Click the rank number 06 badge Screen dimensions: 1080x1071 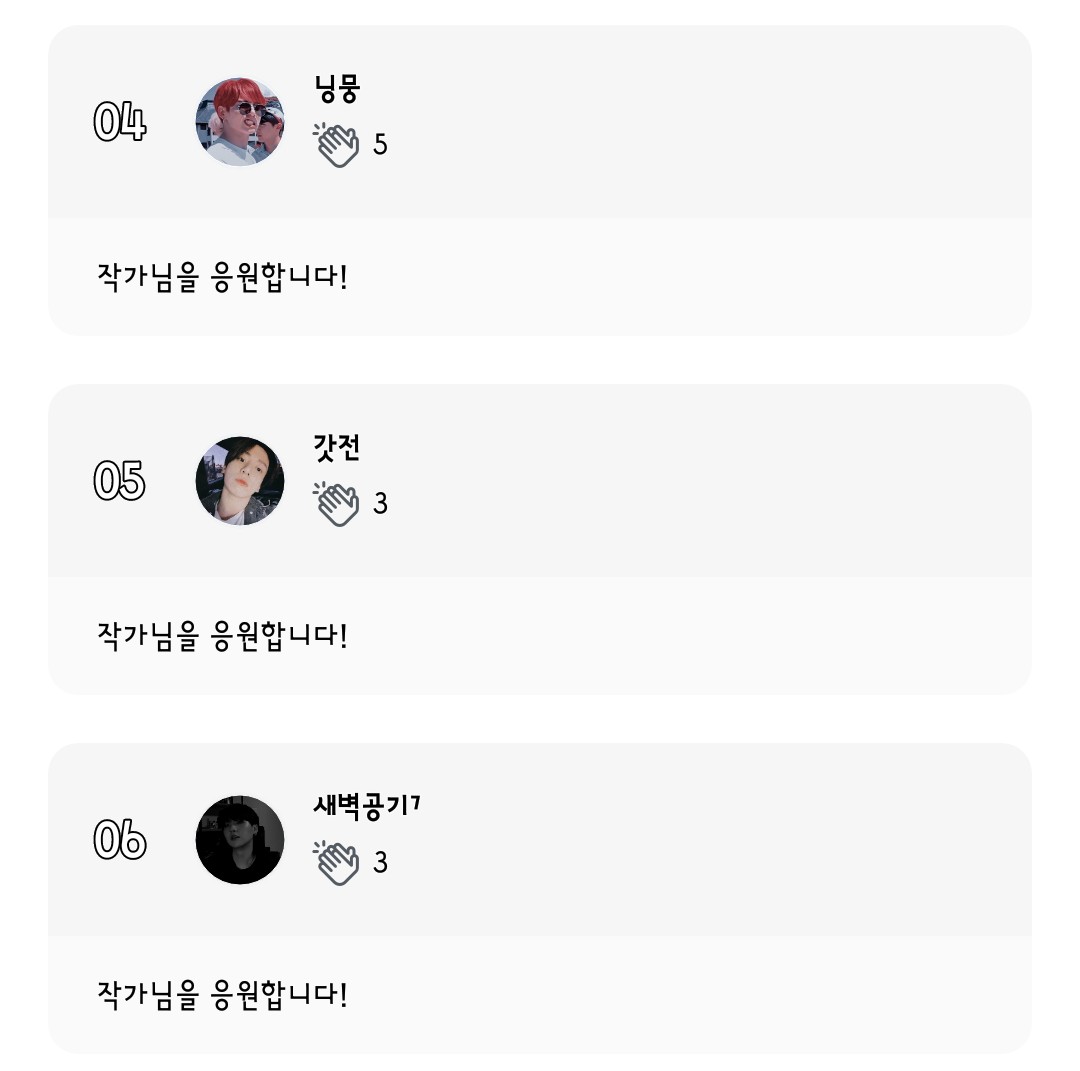[x=120, y=840]
